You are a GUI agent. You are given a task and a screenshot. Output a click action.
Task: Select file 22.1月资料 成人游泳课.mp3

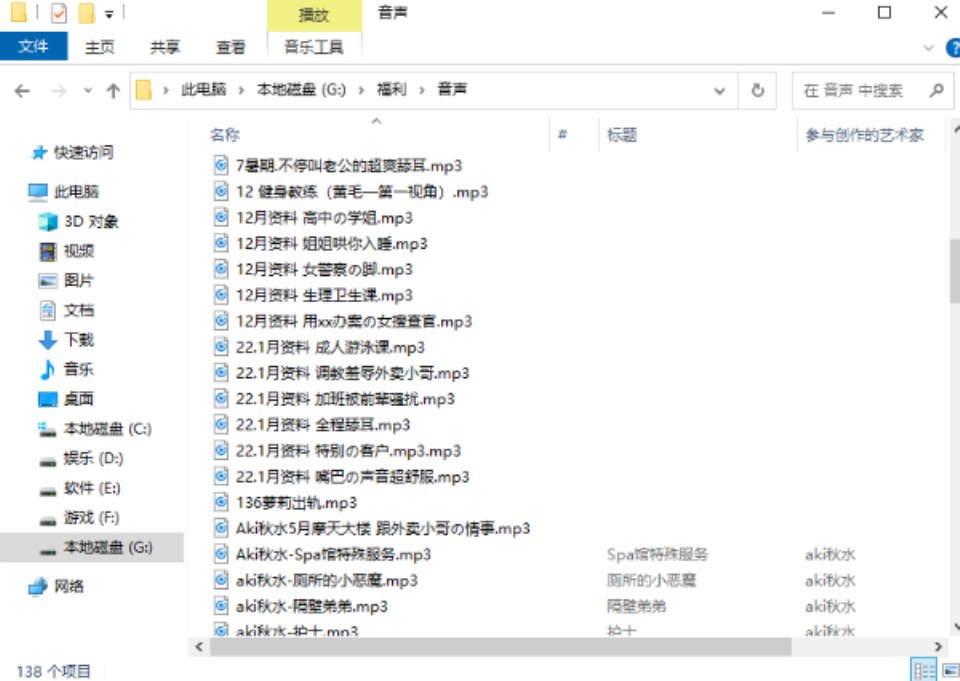[x=330, y=347]
